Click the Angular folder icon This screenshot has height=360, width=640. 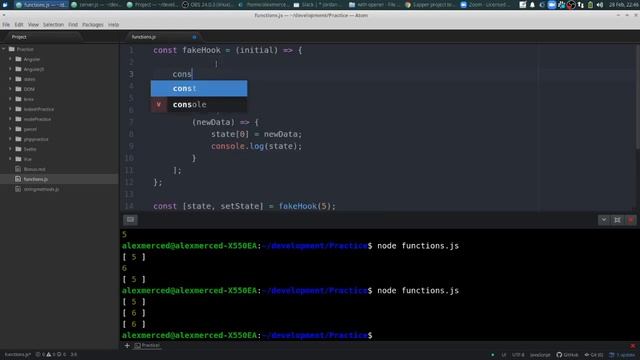tap(18, 59)
